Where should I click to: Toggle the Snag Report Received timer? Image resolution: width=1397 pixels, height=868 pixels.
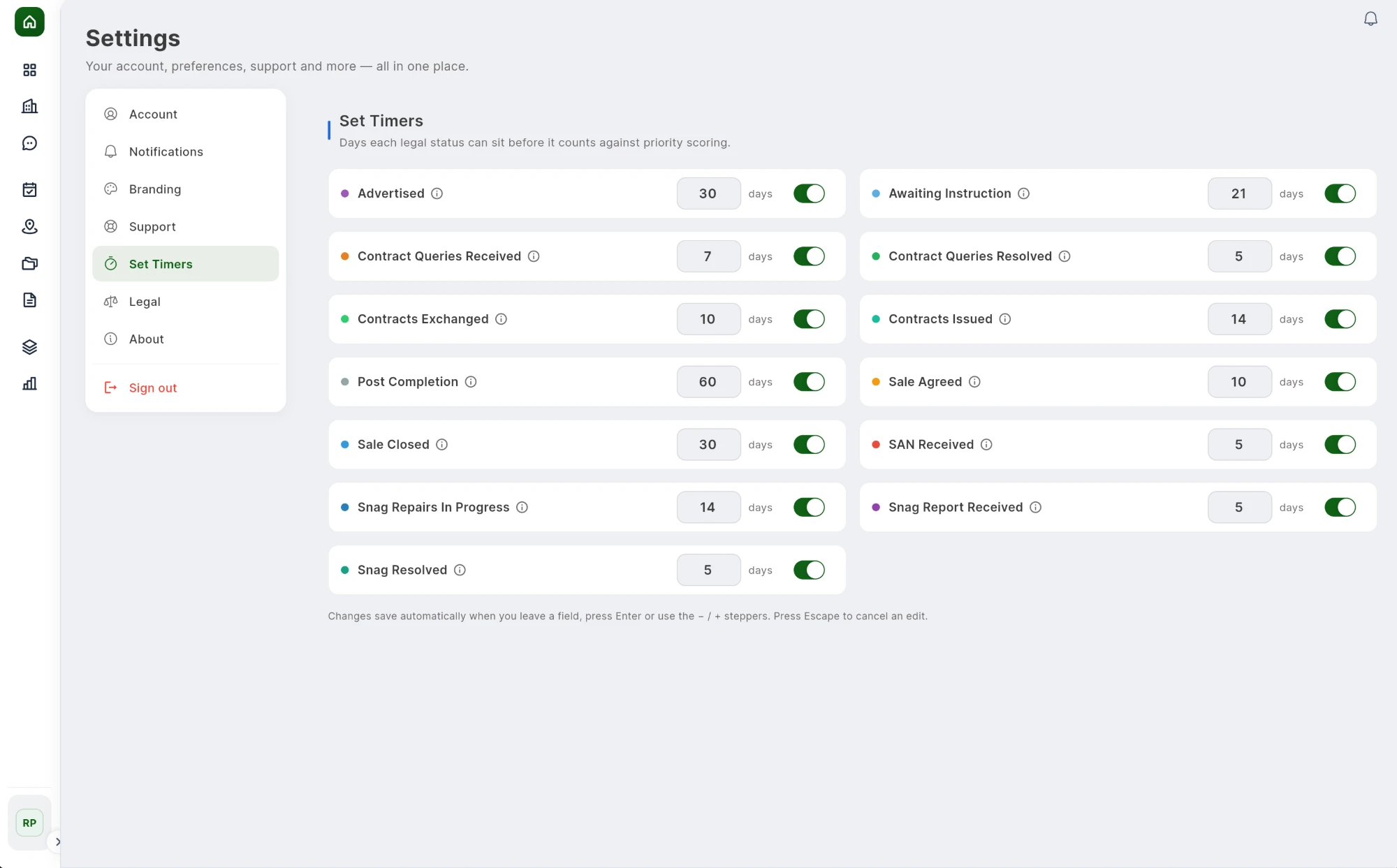1340,508
